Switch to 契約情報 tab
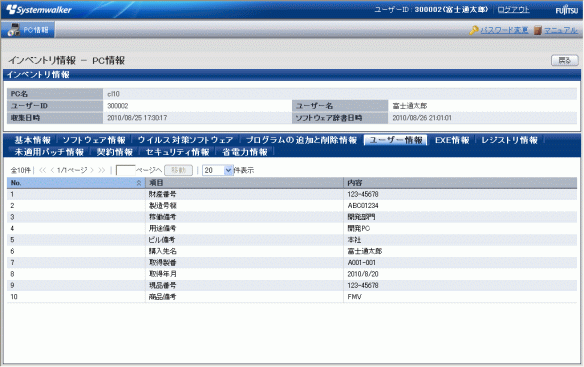 (x=115, y=152)
